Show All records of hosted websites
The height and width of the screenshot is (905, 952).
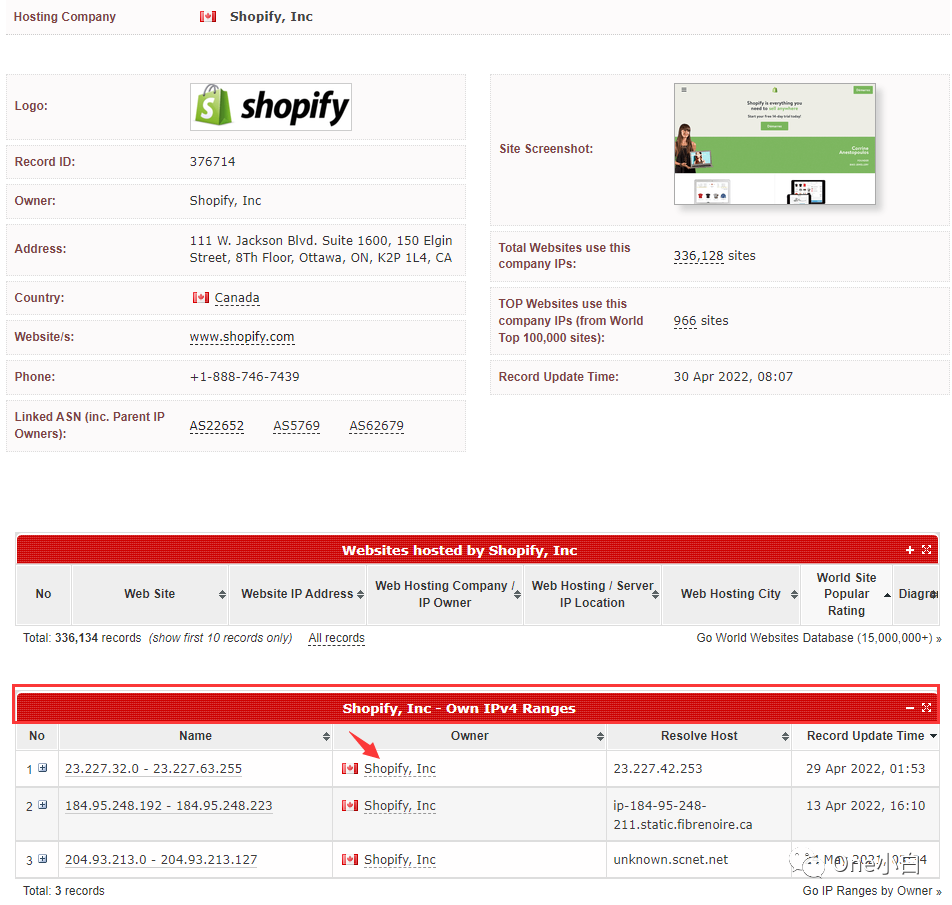336,638
